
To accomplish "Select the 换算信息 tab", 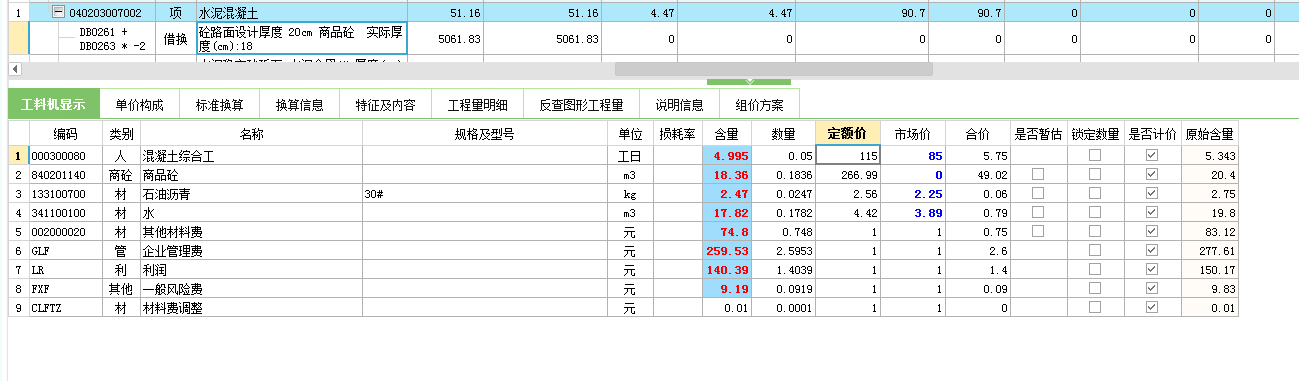I will click(299, 105).
